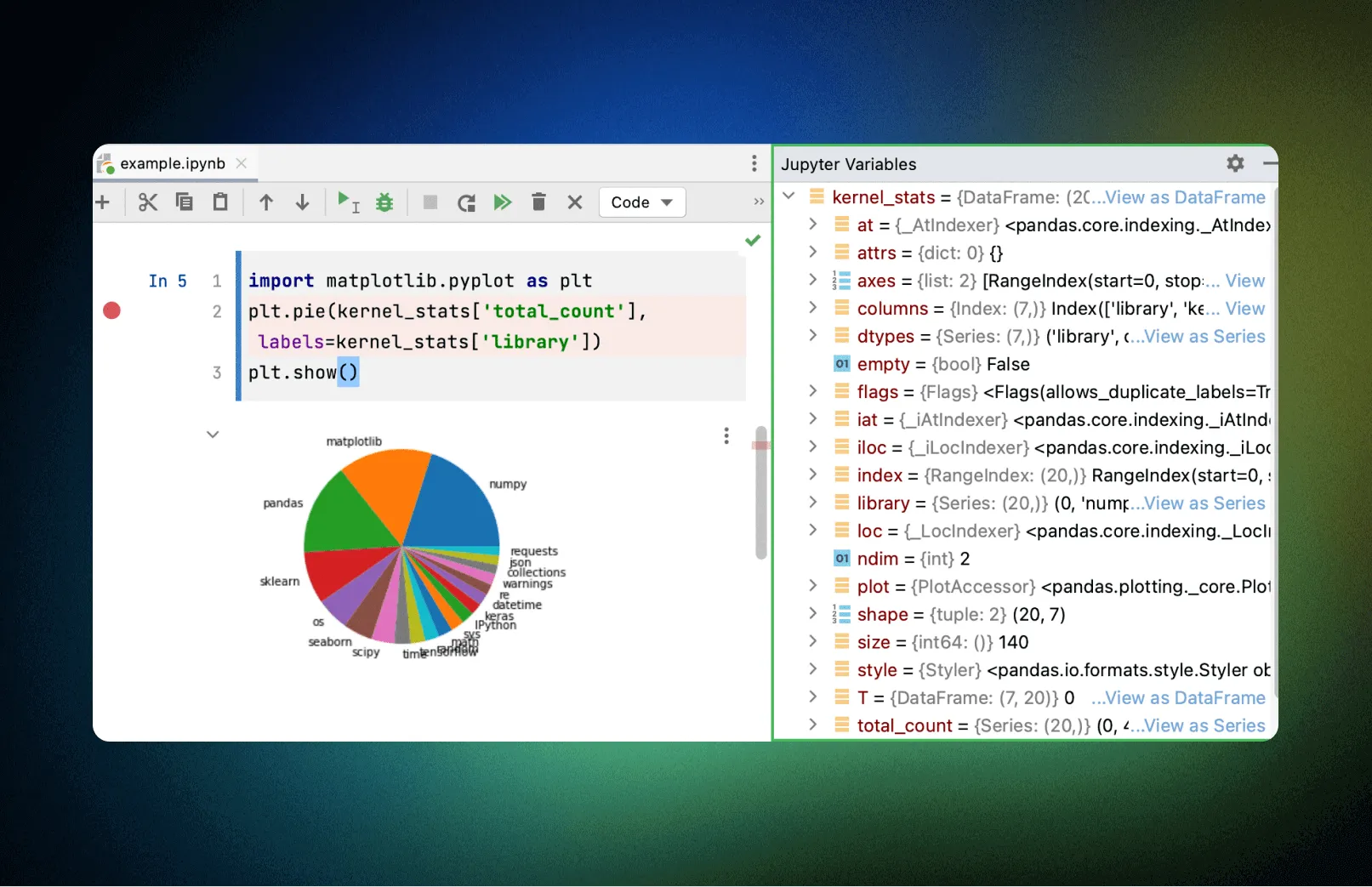Screen dimensions: 1372x887
Task: Restart kernel using circular arrow icon
Action: coord(466,202)
